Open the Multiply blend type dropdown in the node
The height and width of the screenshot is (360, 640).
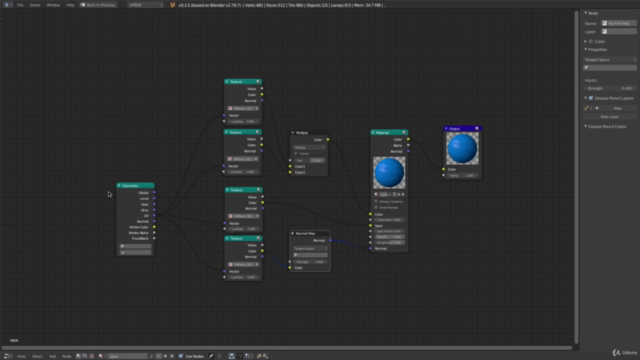(x=309, y=147)
